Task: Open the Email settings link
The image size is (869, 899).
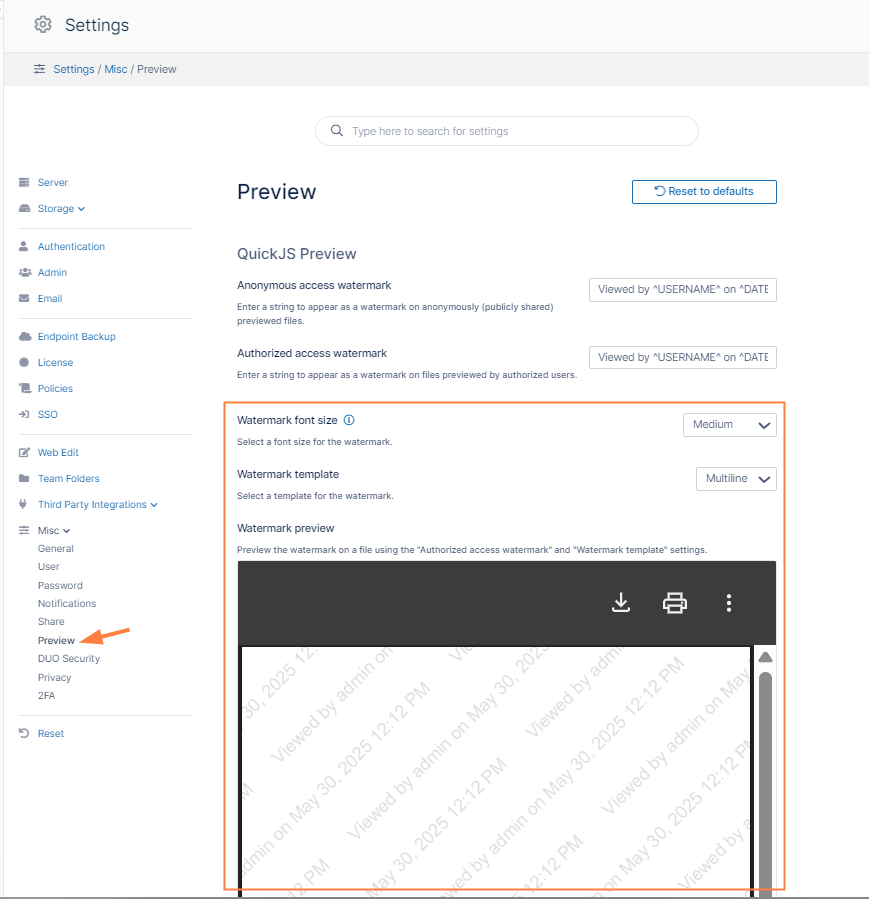Action: coord(50,298)
